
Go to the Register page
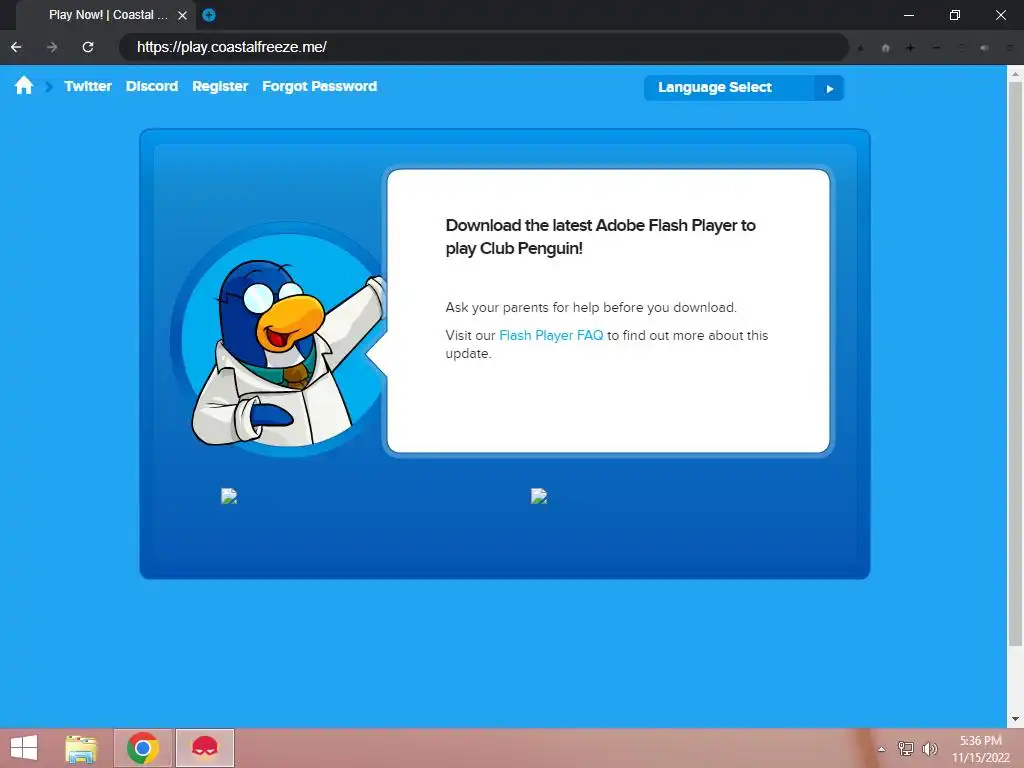pos(220,86)
